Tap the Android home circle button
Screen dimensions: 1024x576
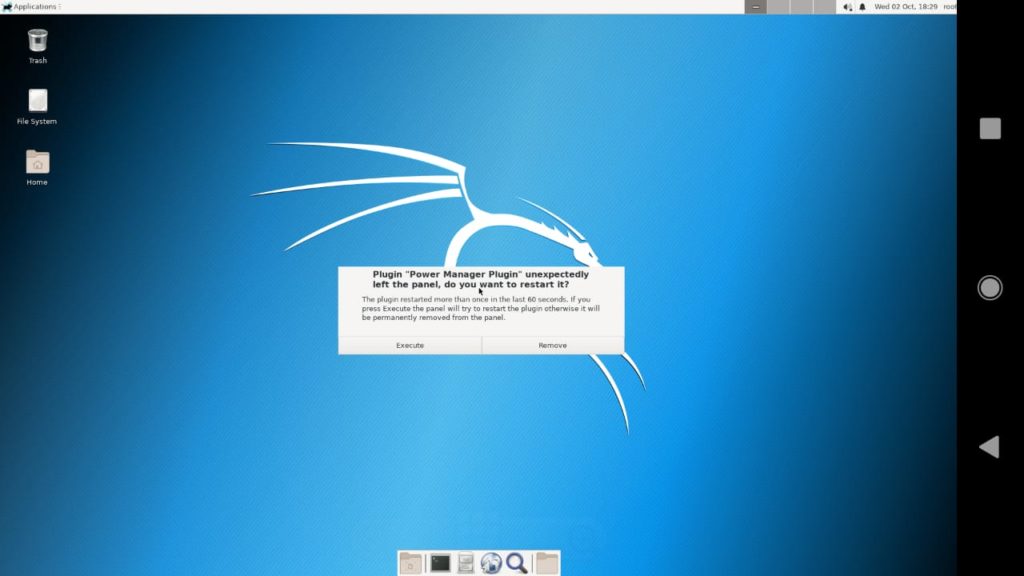tap(988, 287)
